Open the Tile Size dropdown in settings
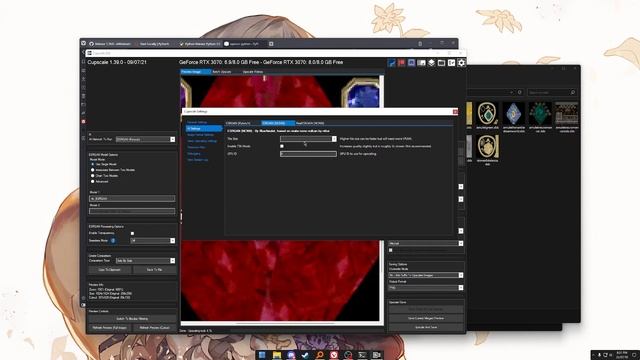 (308, 139)
